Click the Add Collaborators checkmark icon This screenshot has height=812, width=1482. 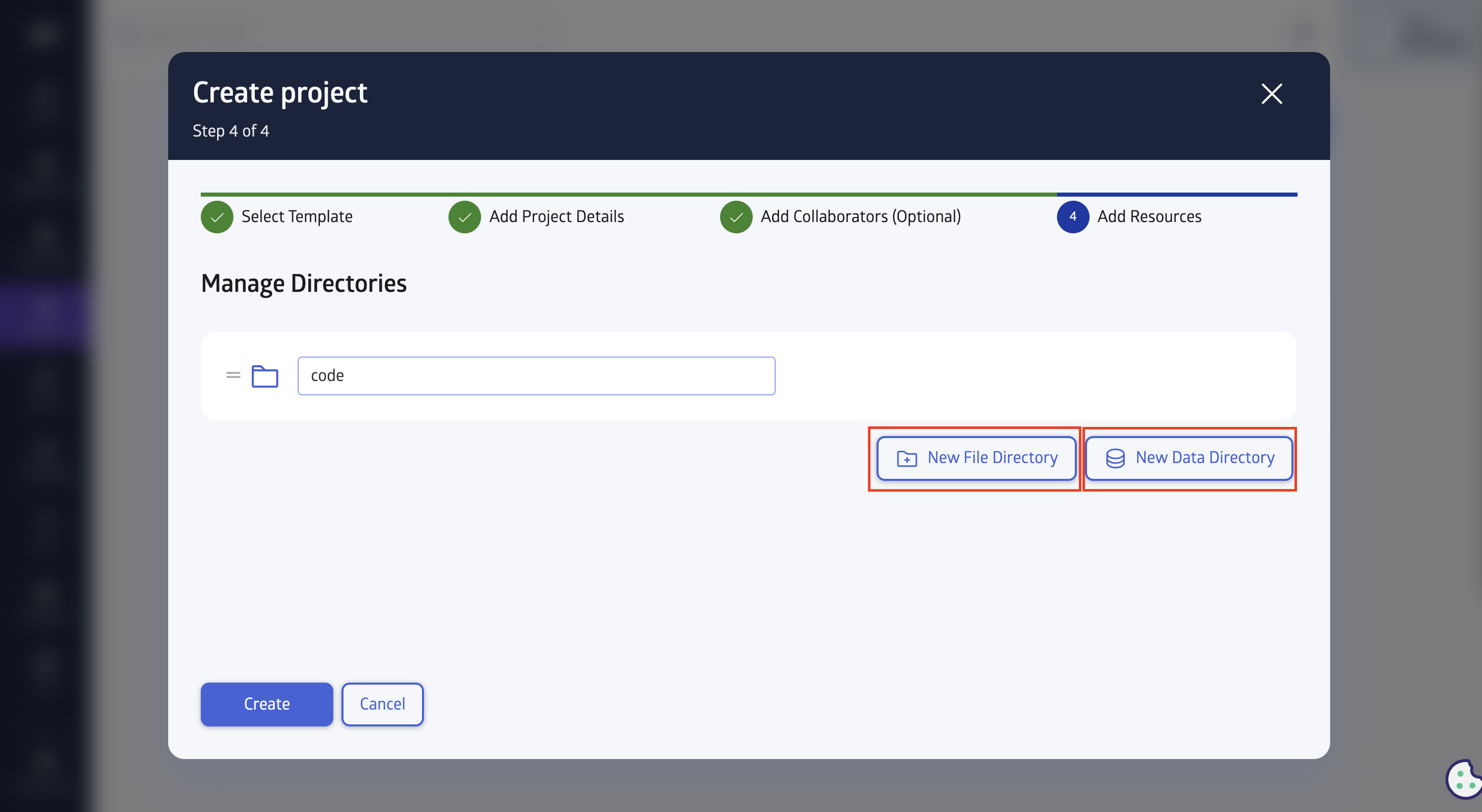click(736, 216)
